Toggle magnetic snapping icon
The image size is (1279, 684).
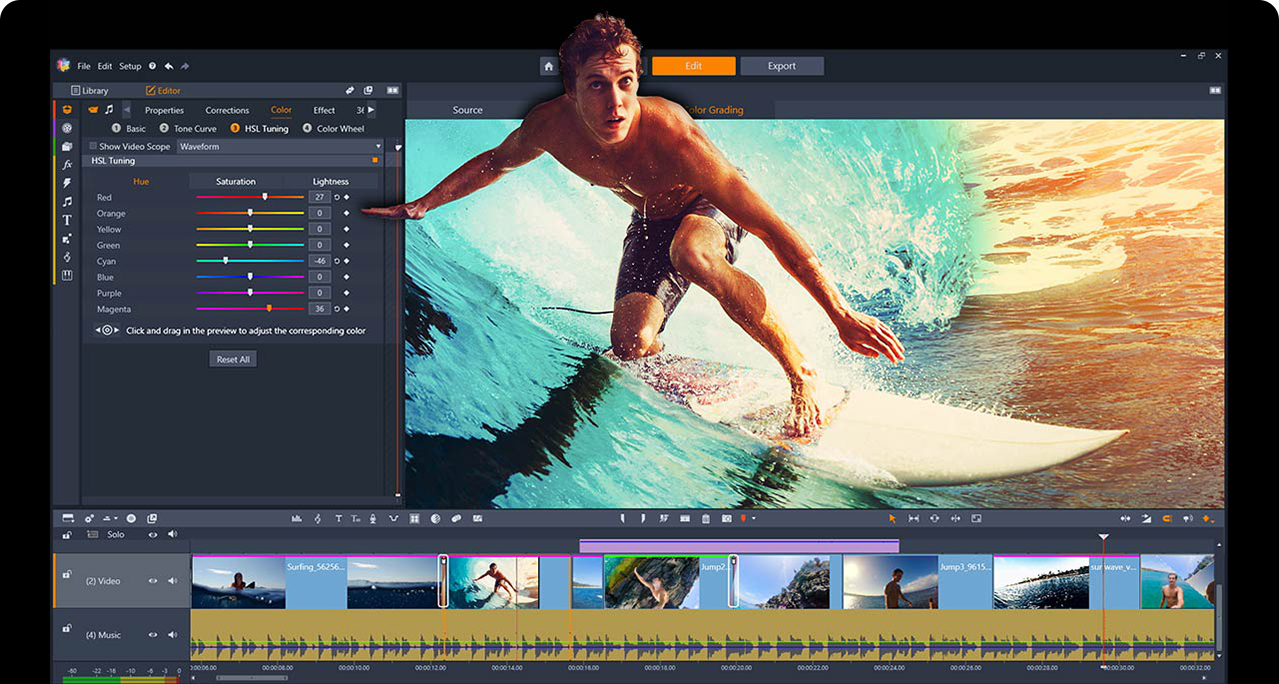coord(1166,518)
